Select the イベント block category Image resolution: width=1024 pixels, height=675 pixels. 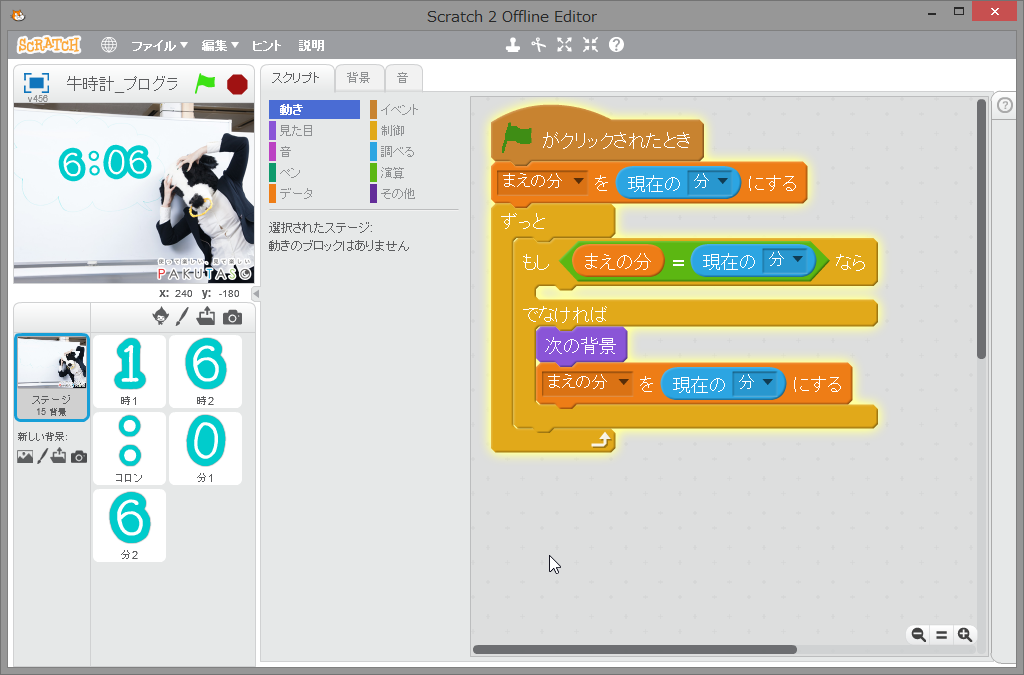415,109
